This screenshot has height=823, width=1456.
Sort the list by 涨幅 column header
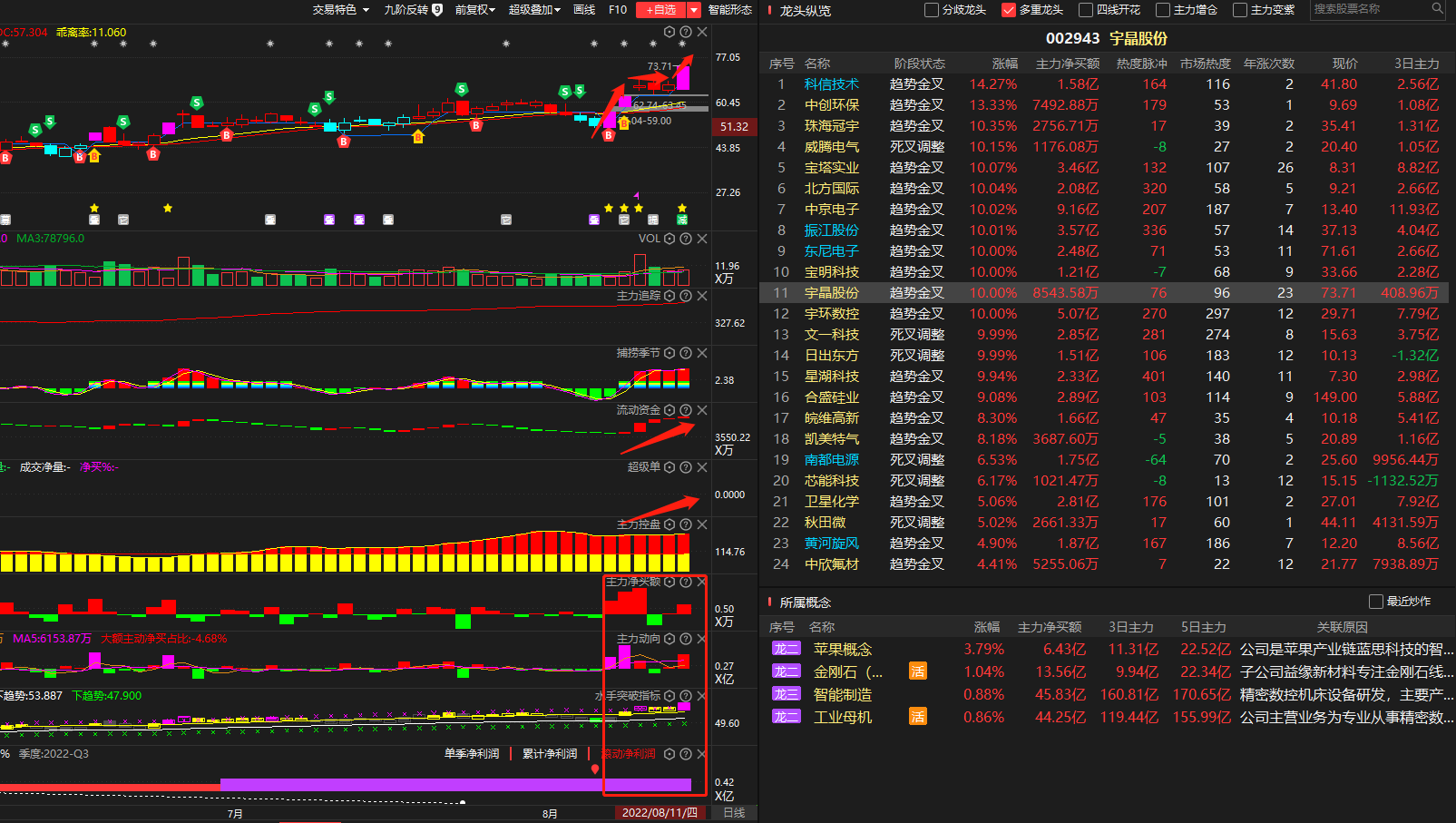coord(1005,64)
